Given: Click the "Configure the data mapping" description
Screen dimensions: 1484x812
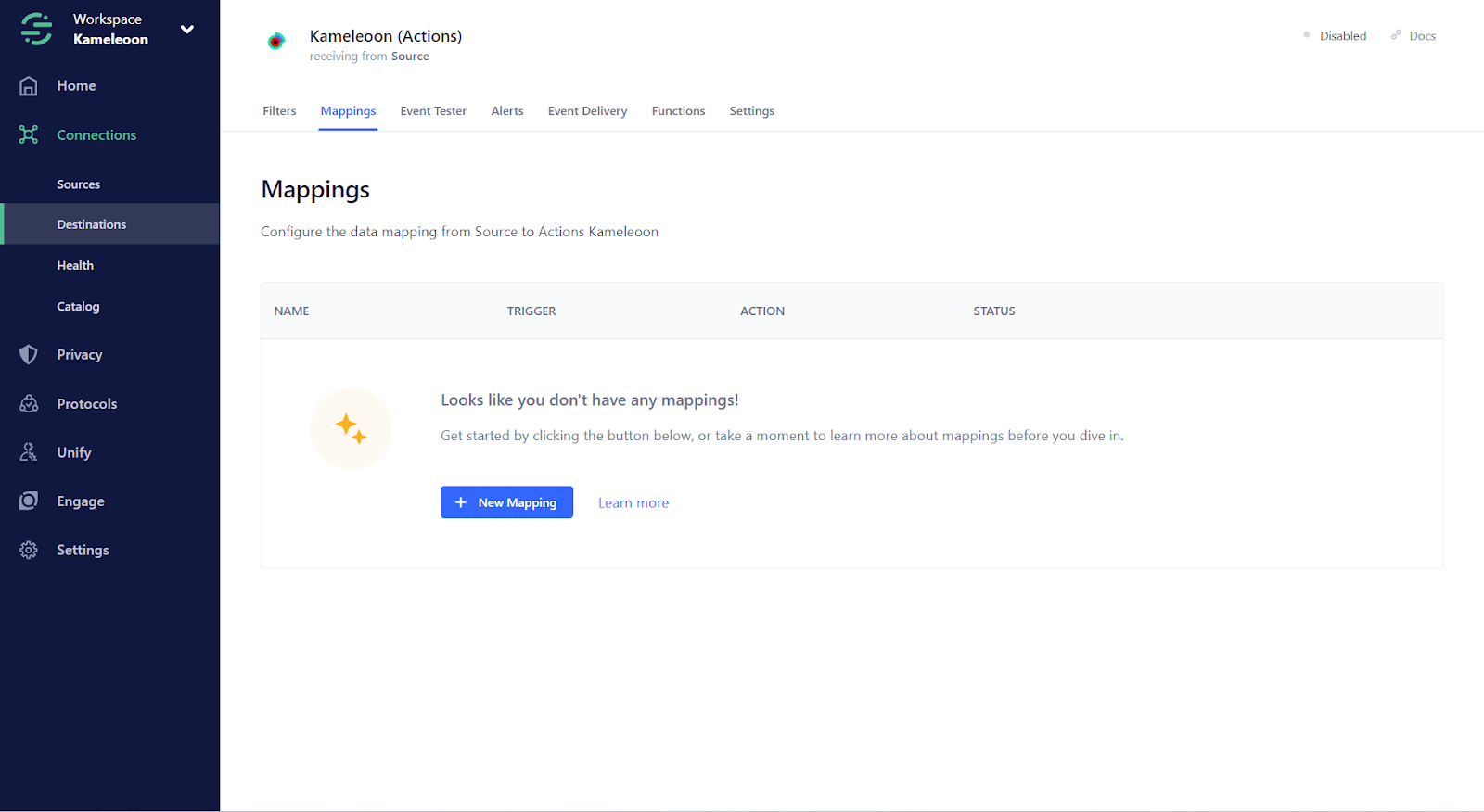Looking at the screenshot, I should click(459, 232).
